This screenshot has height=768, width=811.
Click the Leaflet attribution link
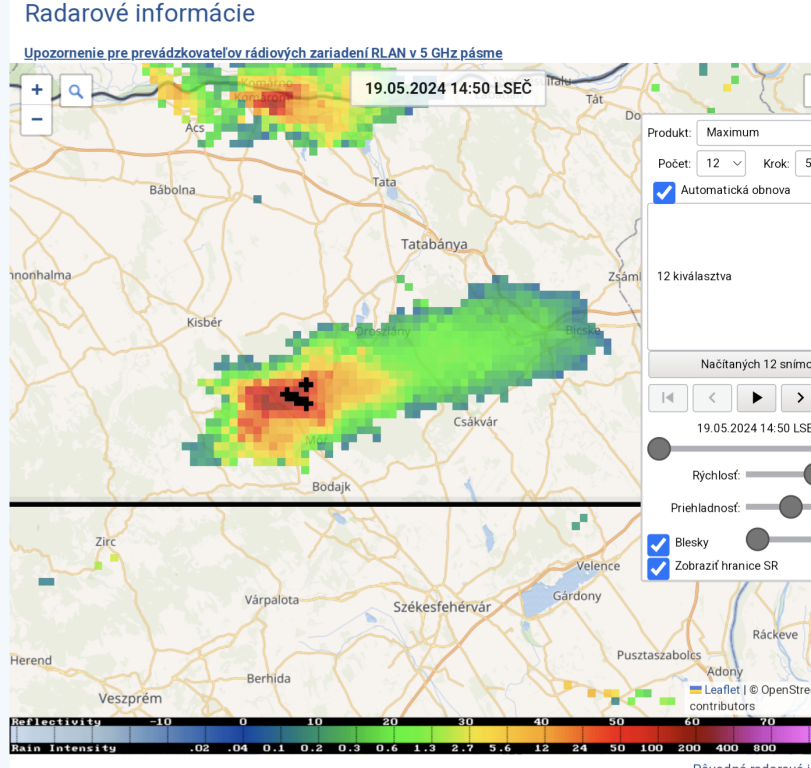coord(721,690)
